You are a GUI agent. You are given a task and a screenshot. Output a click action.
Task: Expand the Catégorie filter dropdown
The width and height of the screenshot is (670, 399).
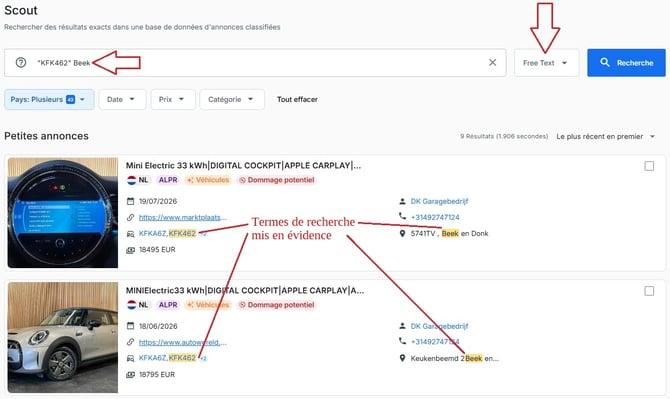point(232,99)
